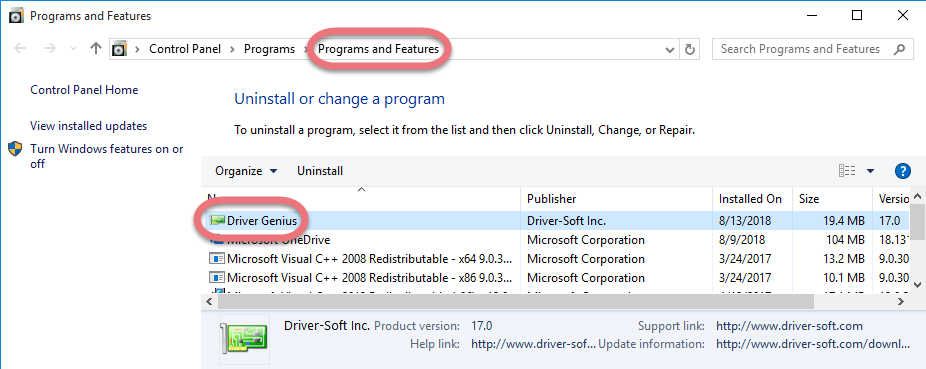The image size is (926, 369).
Task: Click Visual C++ x64 row icon
Action: click(217, 259)
